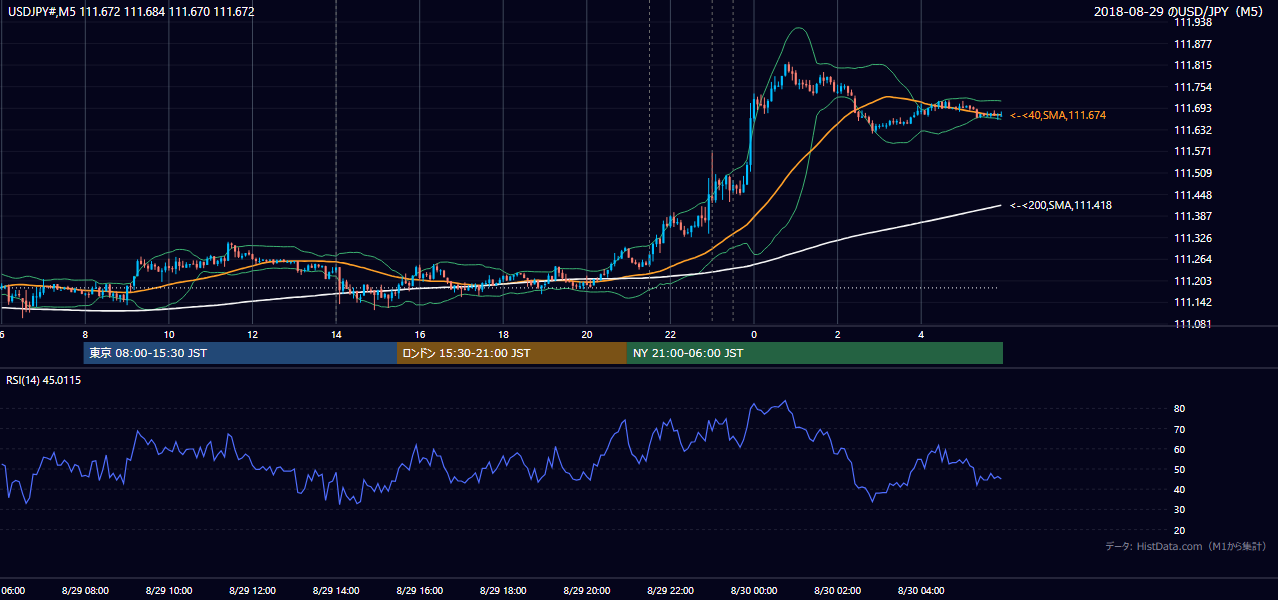Click RSI scale value 80

click(1180, 409)
